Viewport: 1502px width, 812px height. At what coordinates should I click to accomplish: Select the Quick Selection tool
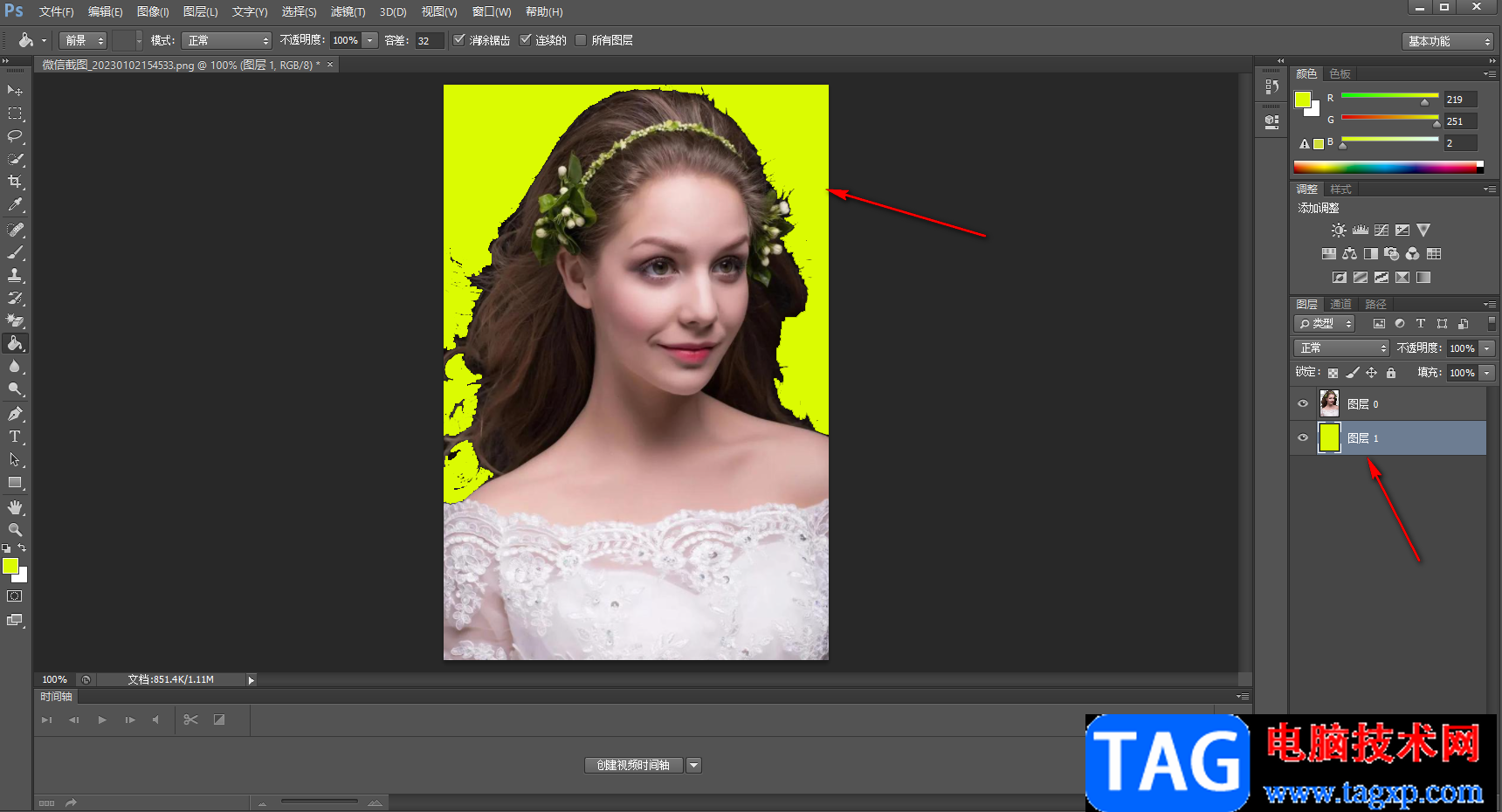[x=15, y=159]
